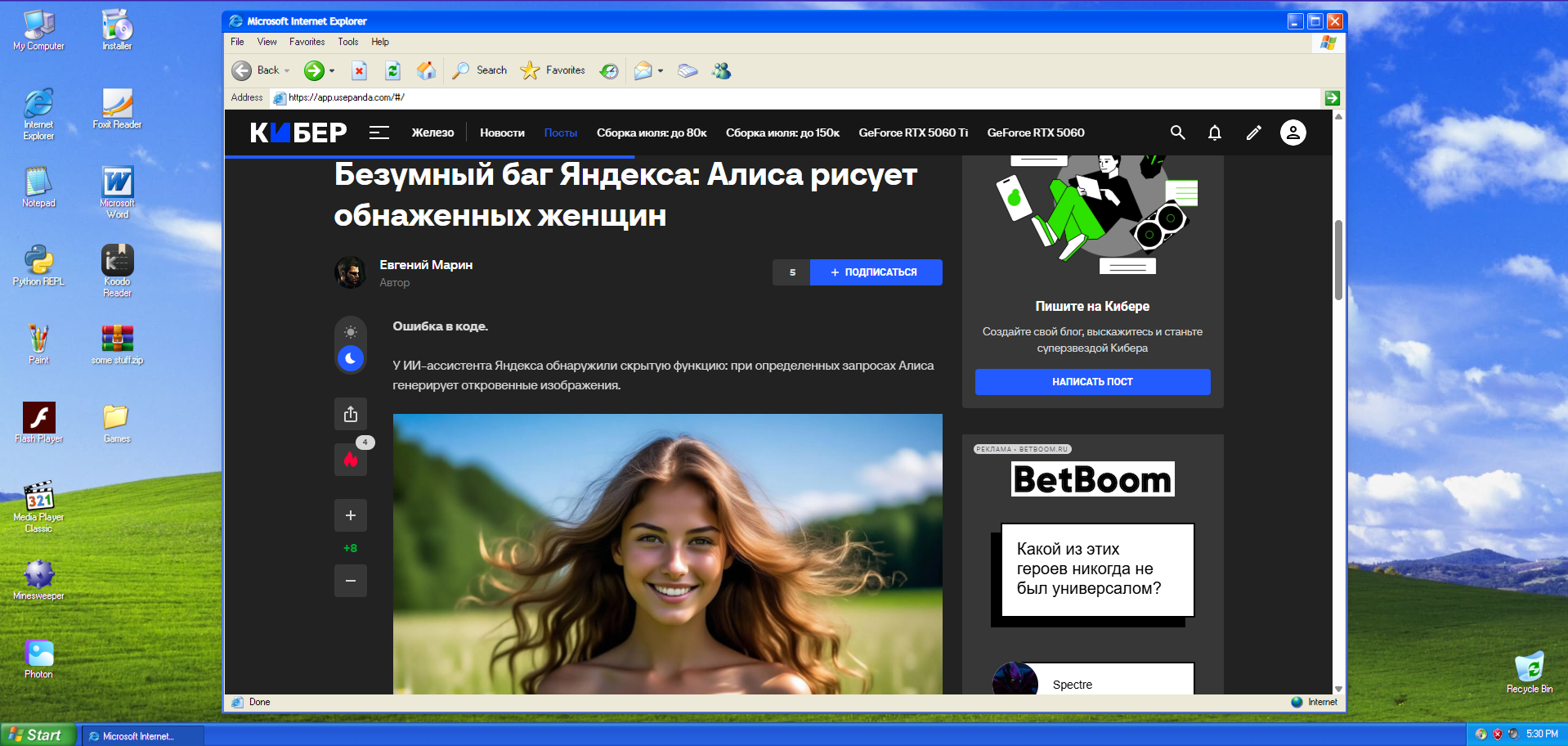
Task: Open the Favorites menu in menu bar
Action: coord(307,42)
